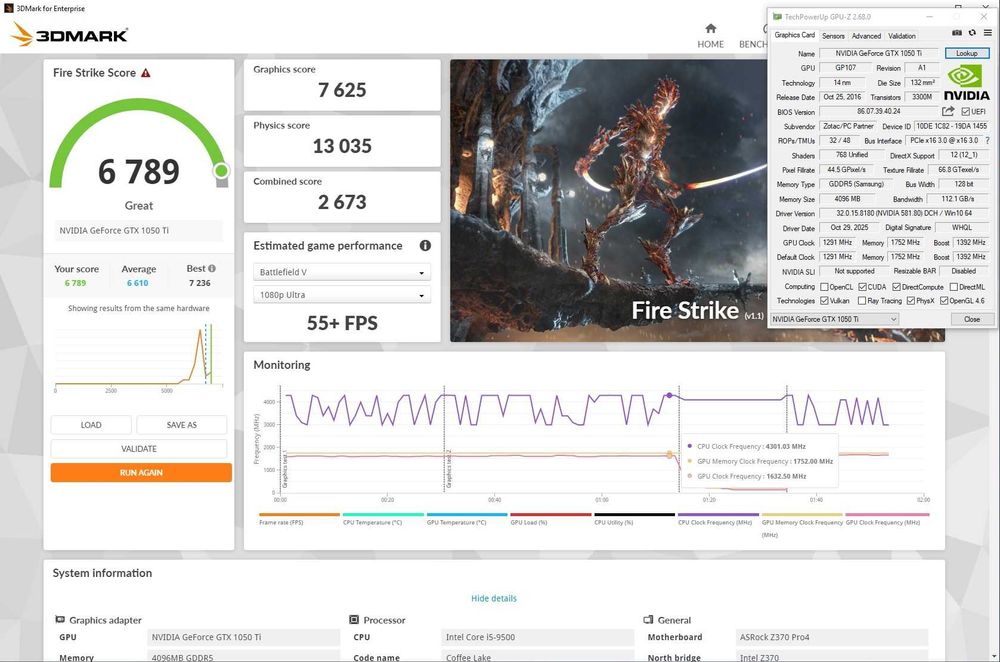
Task: Open the 1080p Ultra preset dropdown
Action: tap(342, 295)
